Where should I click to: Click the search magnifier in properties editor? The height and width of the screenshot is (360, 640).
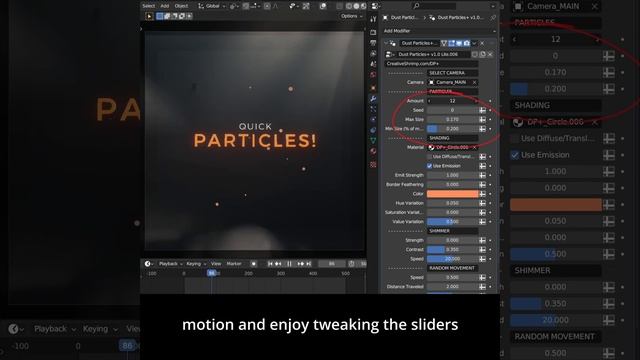pyautogui.click(x=416, y=6)
